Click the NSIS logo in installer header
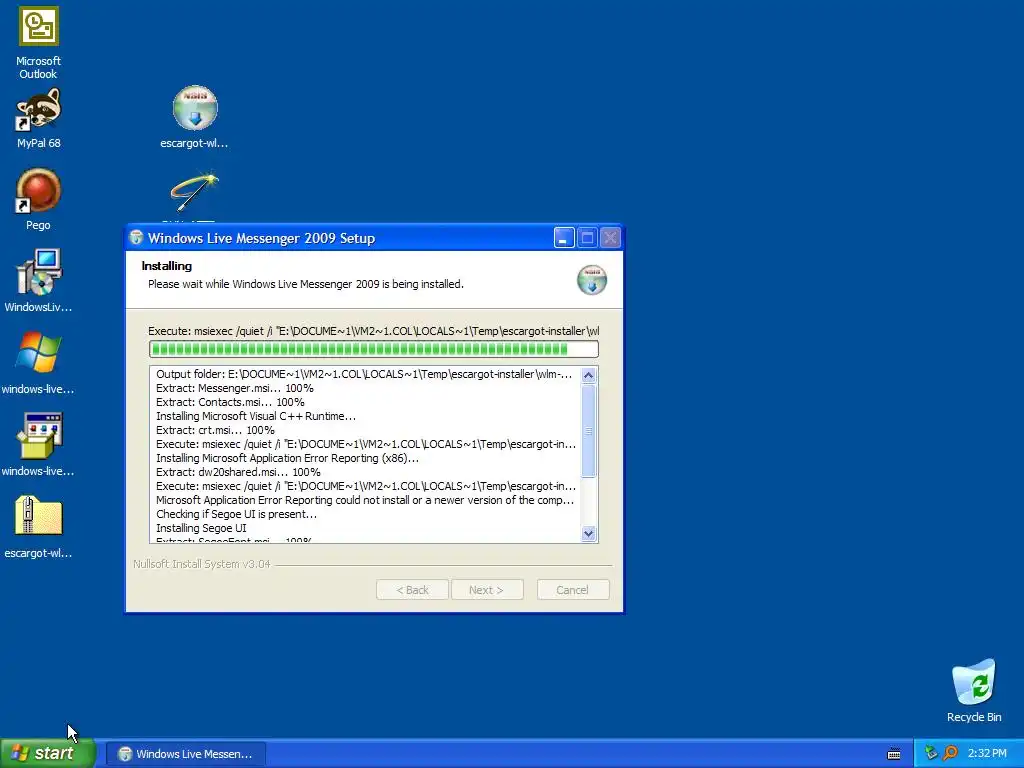This screenshot has height=768, width=1024. pos(592,280)
